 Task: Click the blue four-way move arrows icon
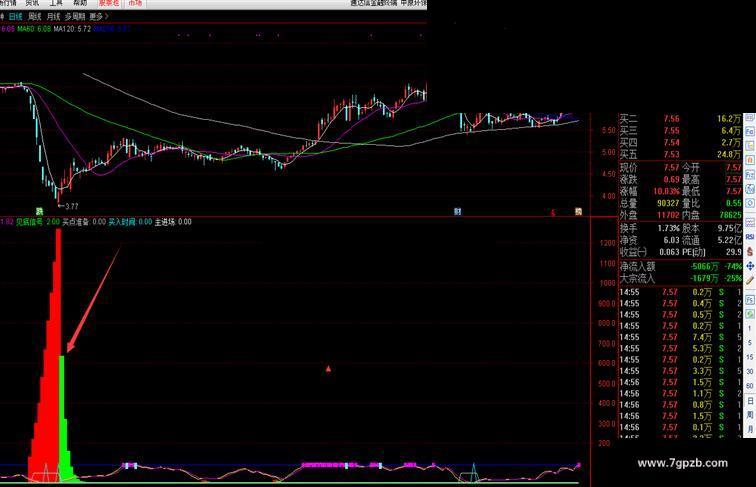pos(750,266)
